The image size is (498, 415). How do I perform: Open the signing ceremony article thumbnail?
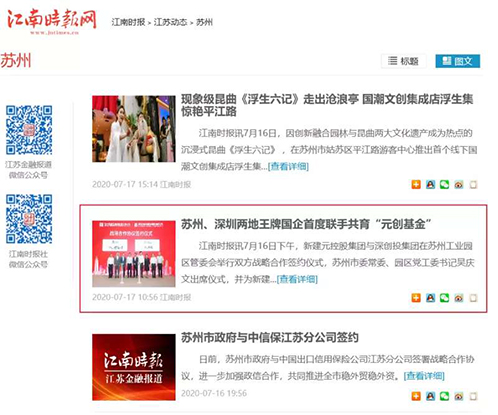click(134, 253)
